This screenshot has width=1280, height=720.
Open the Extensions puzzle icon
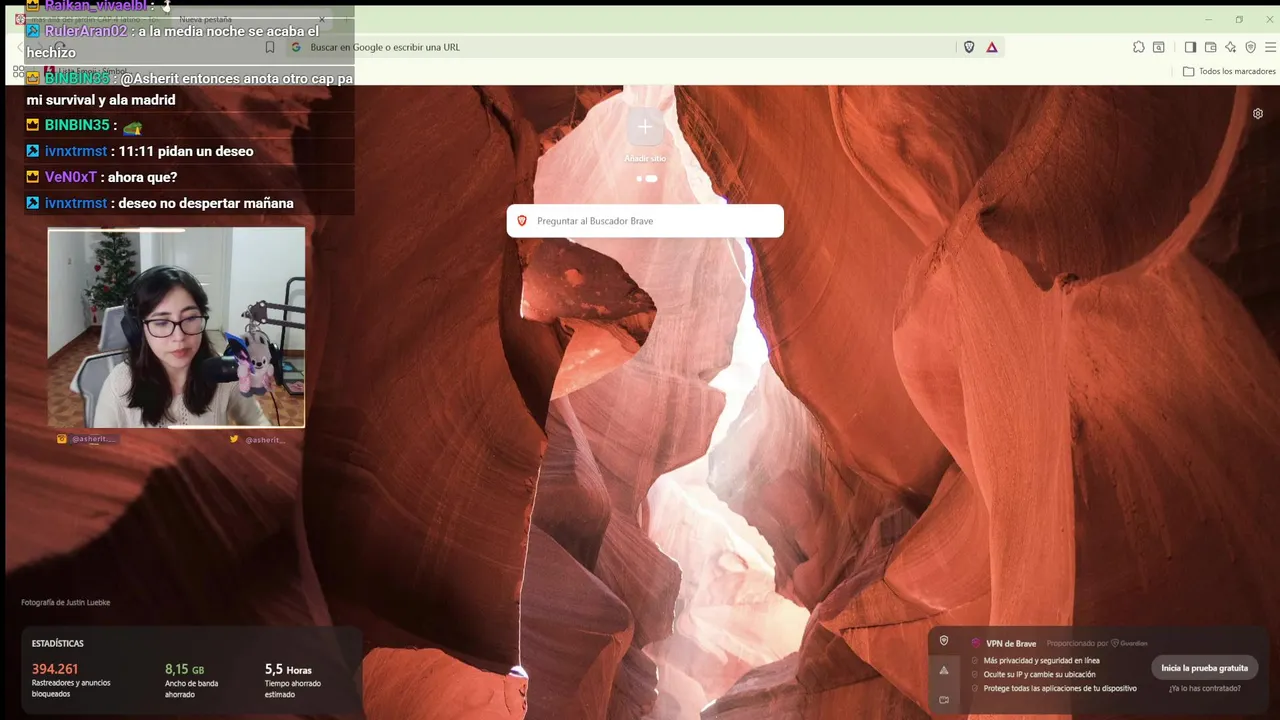[x=1138, y=47]
